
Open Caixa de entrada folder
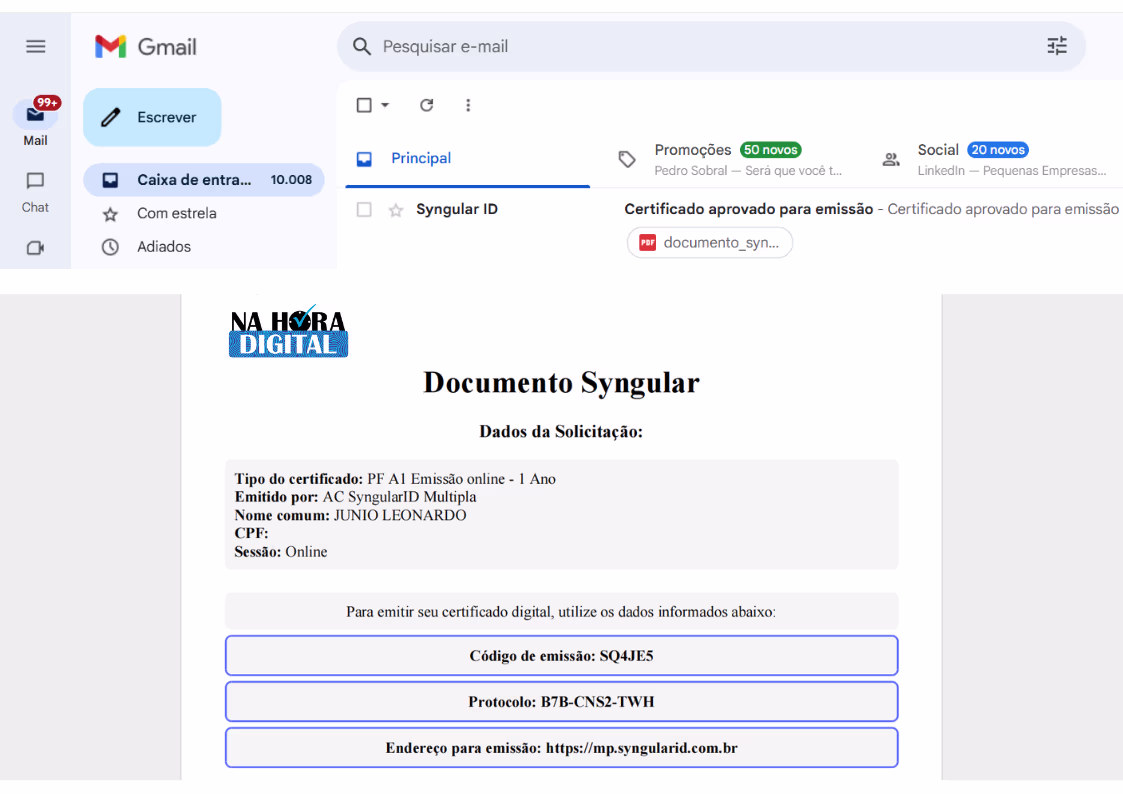(x=204, y=180)
